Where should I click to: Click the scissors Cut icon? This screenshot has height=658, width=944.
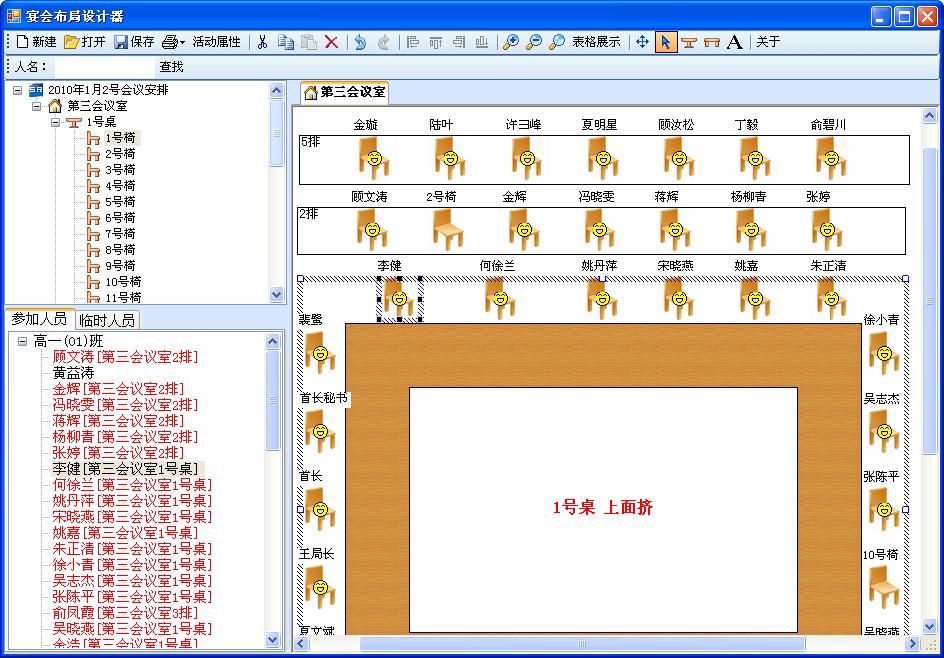(x=262, y=42)
